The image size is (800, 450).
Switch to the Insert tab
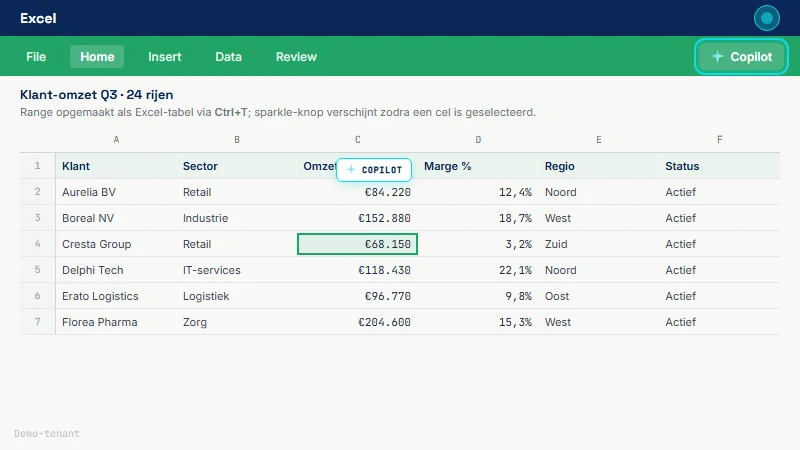click(165, 57)
